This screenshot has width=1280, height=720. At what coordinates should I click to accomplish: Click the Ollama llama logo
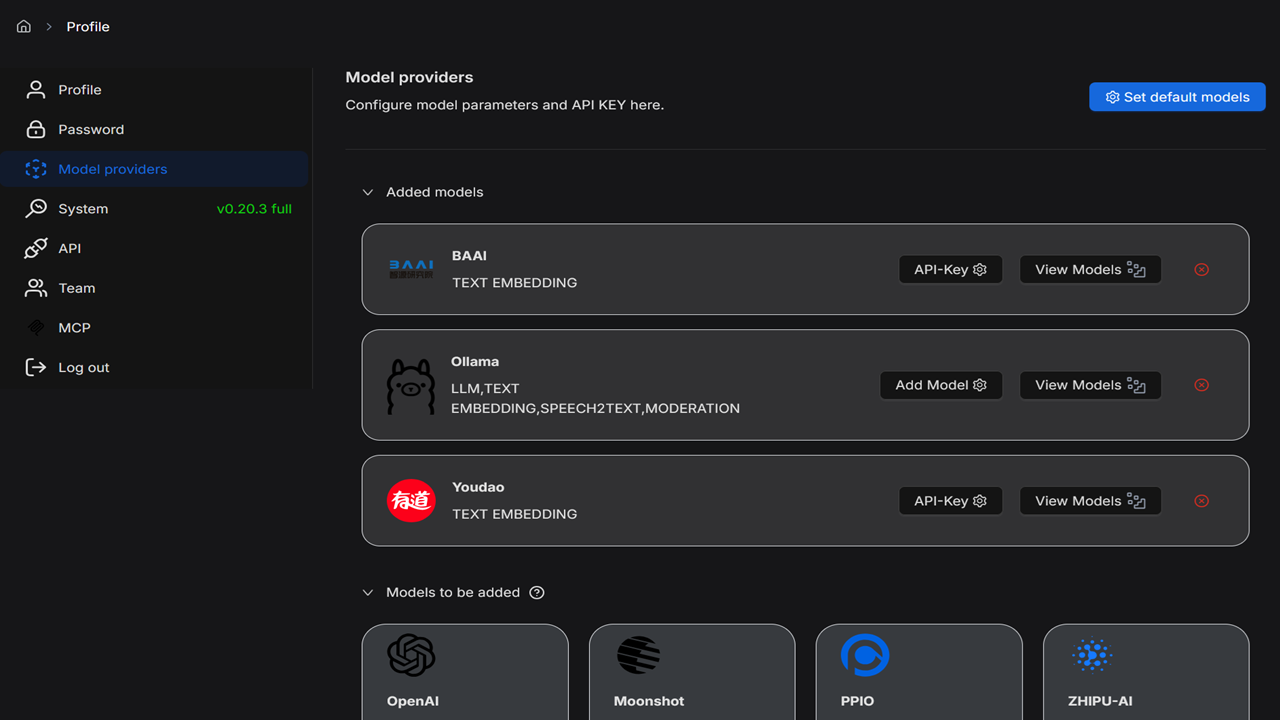411,386
